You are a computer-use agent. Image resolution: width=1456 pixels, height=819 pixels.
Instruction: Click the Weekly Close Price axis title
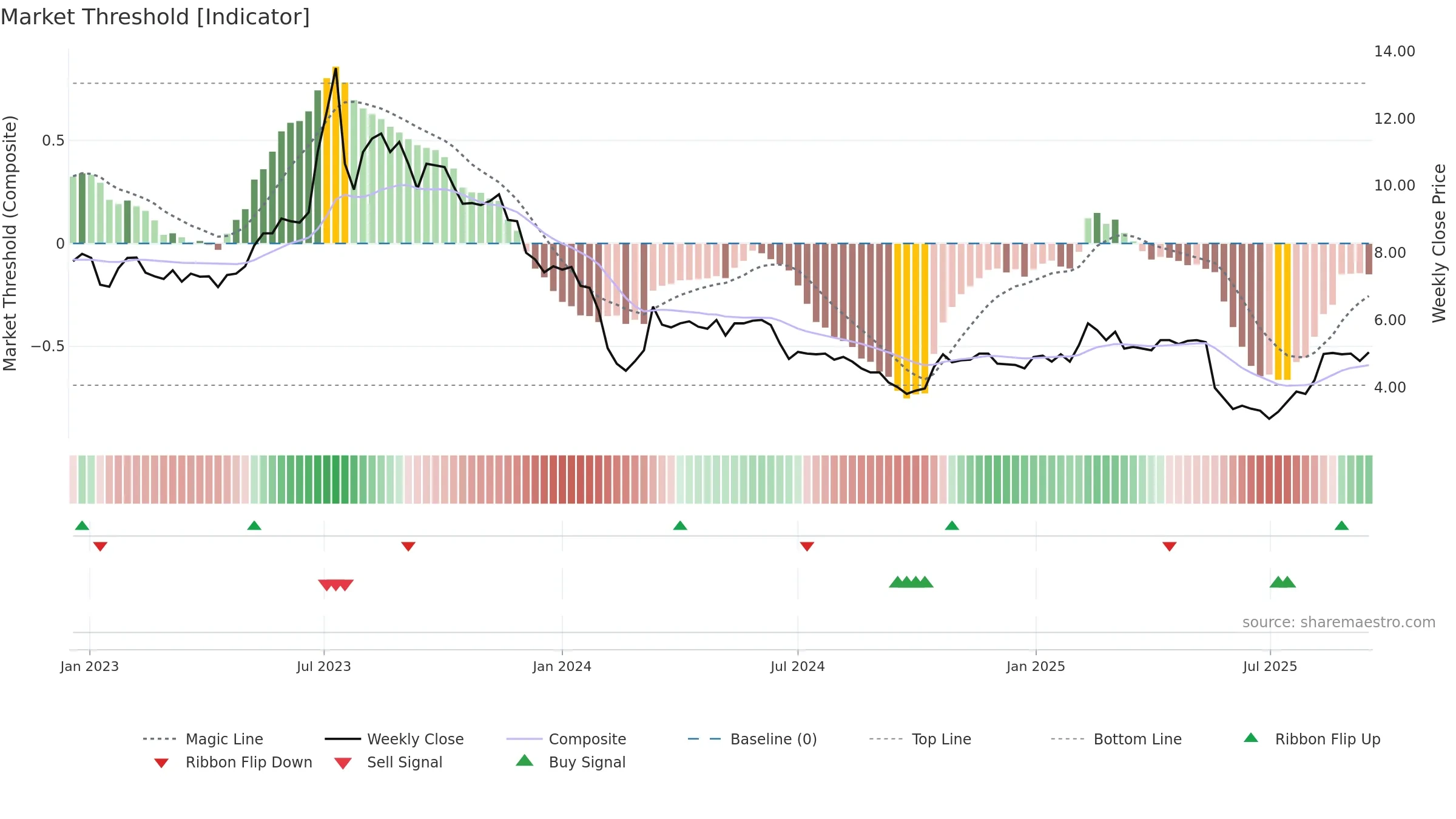[x=1439, y=243]
